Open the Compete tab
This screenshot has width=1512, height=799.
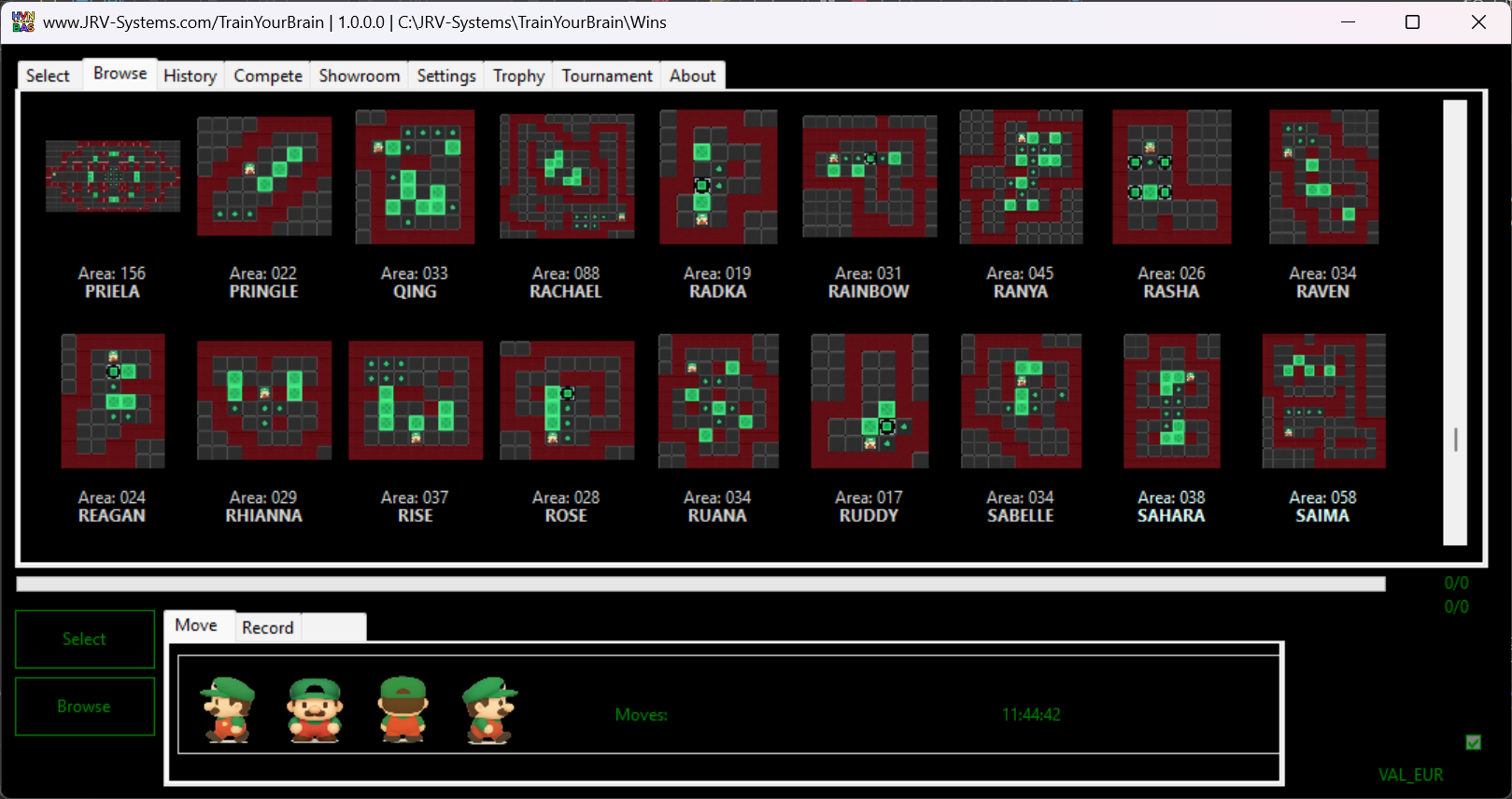pos(268,76)
